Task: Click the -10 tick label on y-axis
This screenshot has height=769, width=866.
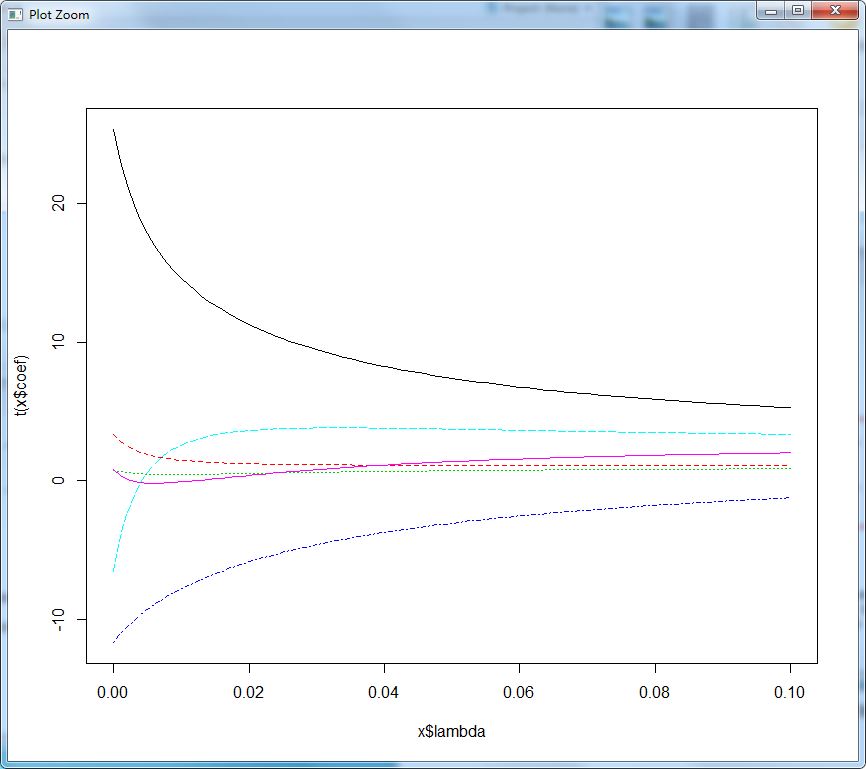Action: pyautogui.click(x=58, y=621)
